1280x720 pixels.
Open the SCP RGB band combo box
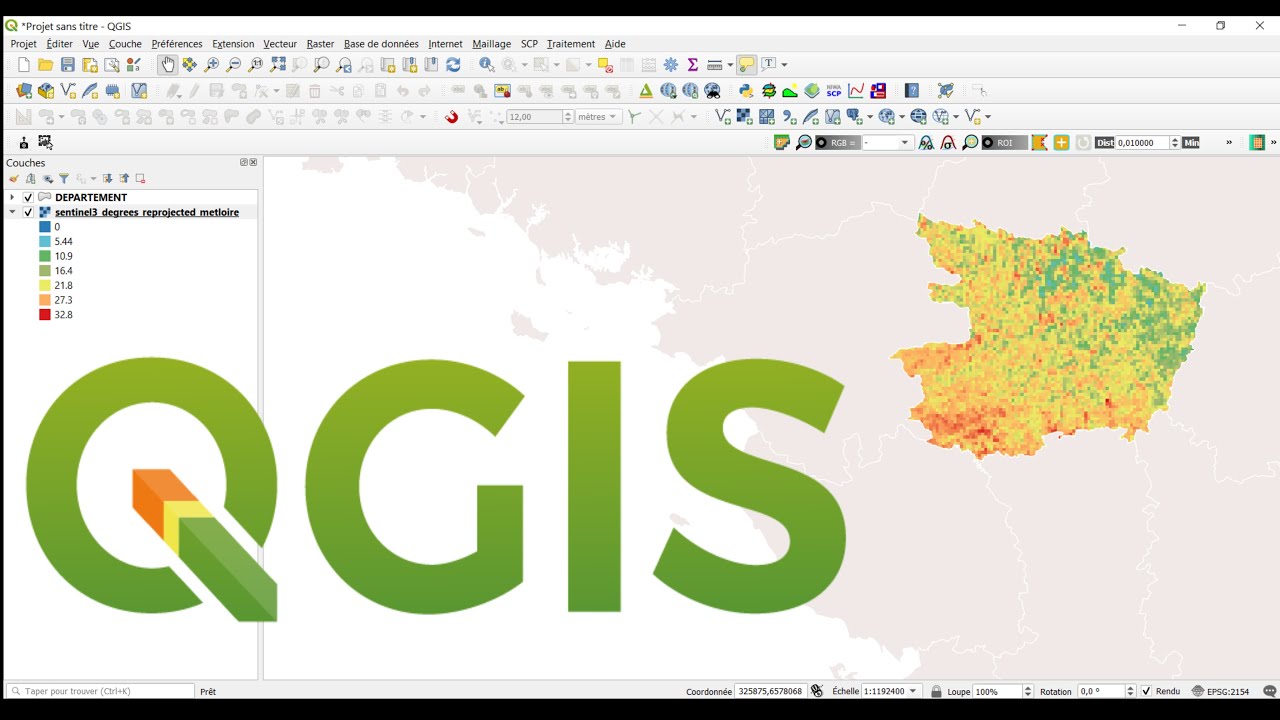tap(888, 143)
